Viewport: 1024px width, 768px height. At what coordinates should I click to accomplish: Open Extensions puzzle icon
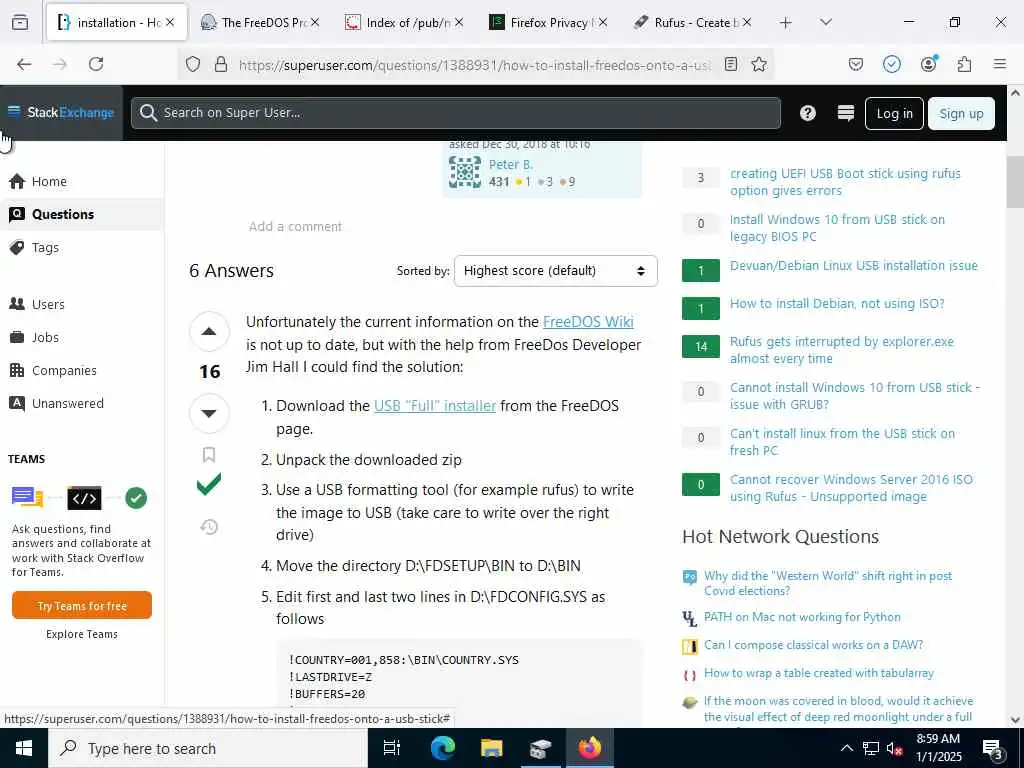pos(964,64)
